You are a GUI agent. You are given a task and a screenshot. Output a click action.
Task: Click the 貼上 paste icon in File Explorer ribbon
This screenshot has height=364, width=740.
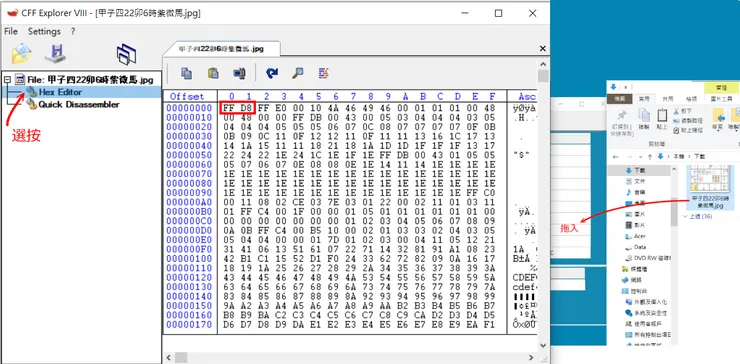tap(662, 116)
